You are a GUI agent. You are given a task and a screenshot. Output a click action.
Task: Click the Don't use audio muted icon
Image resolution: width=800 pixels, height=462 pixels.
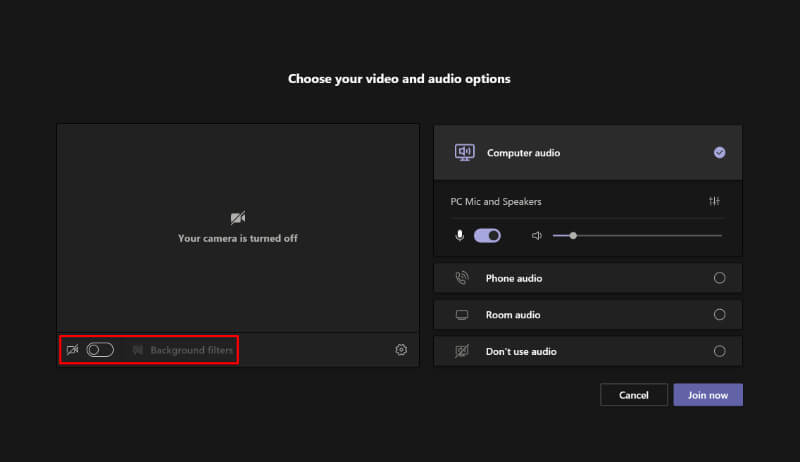click(462, 351)
